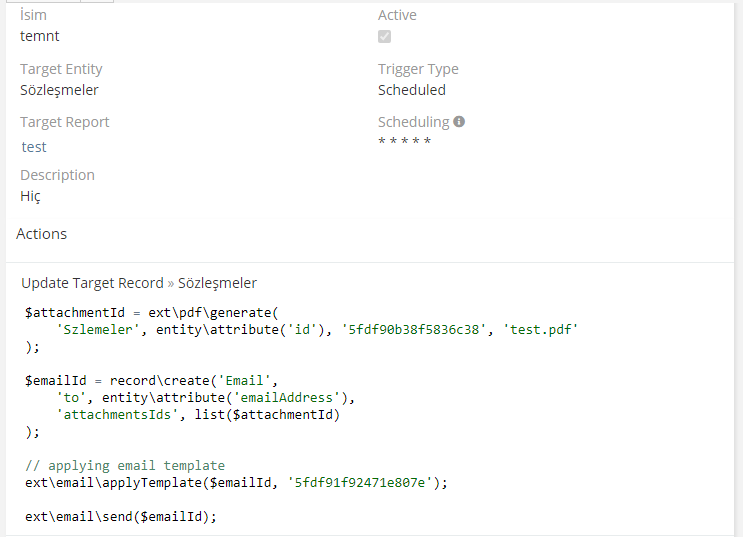The image size is (743, 537).
Task: Select the Target Entity value Sözleşmeler
Action: click(59, 90)
